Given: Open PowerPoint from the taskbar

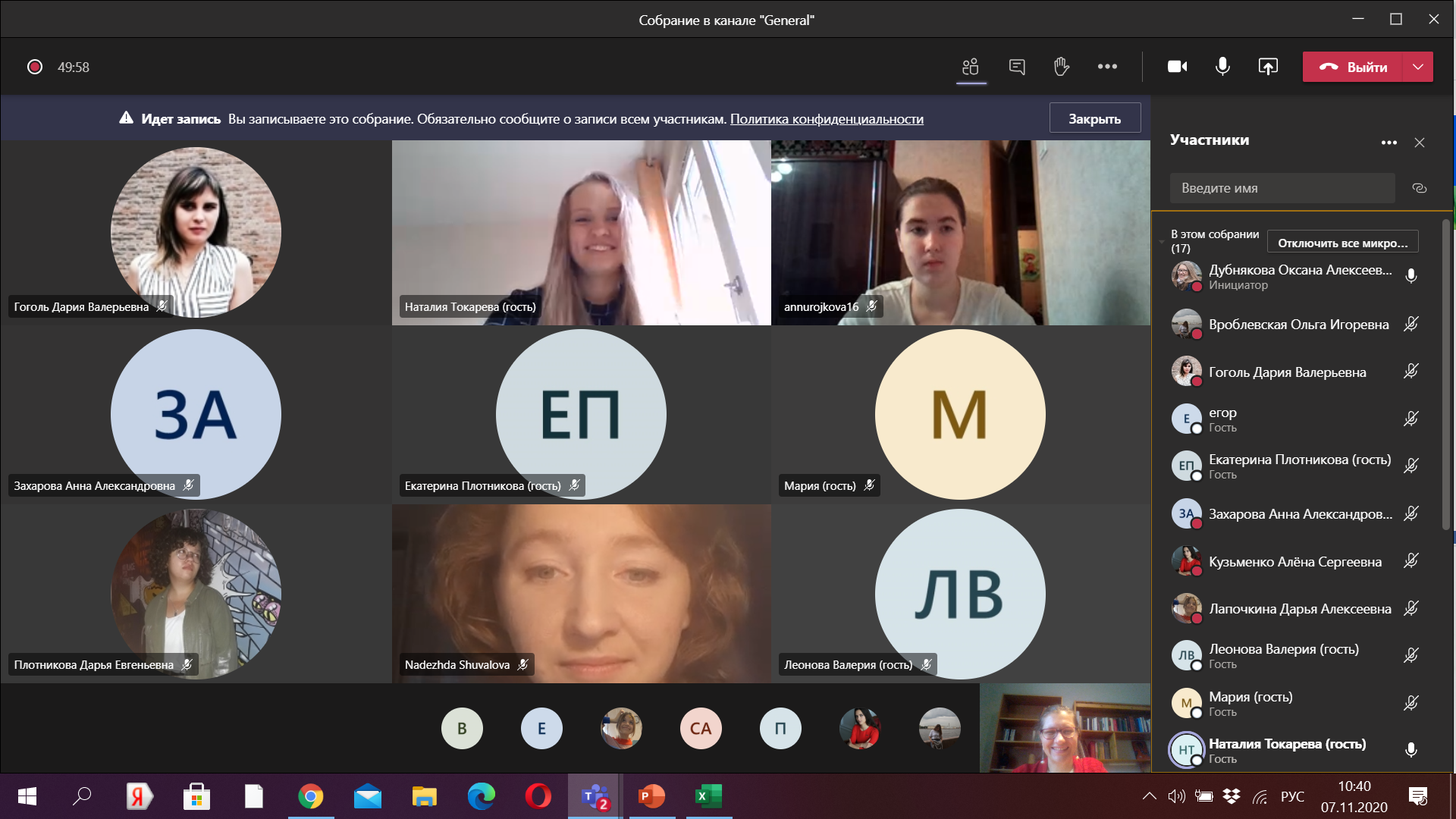Looking at the screenshot, I should [x=651, y=796].
